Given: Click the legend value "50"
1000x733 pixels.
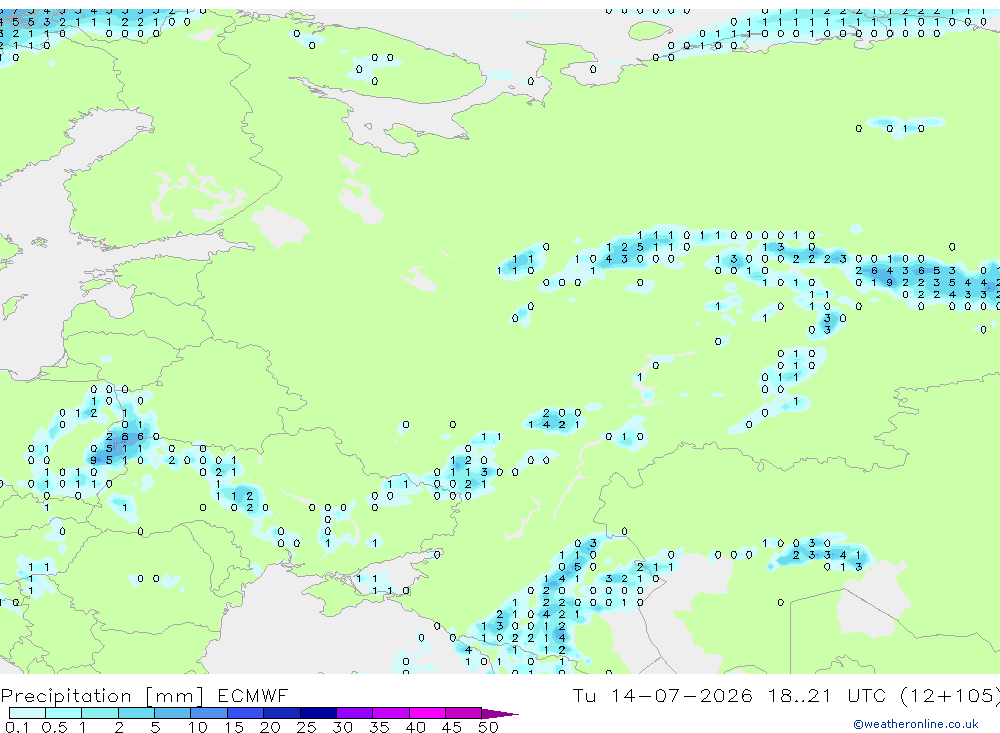Looking at the screenshot, I should click(488, 727).
